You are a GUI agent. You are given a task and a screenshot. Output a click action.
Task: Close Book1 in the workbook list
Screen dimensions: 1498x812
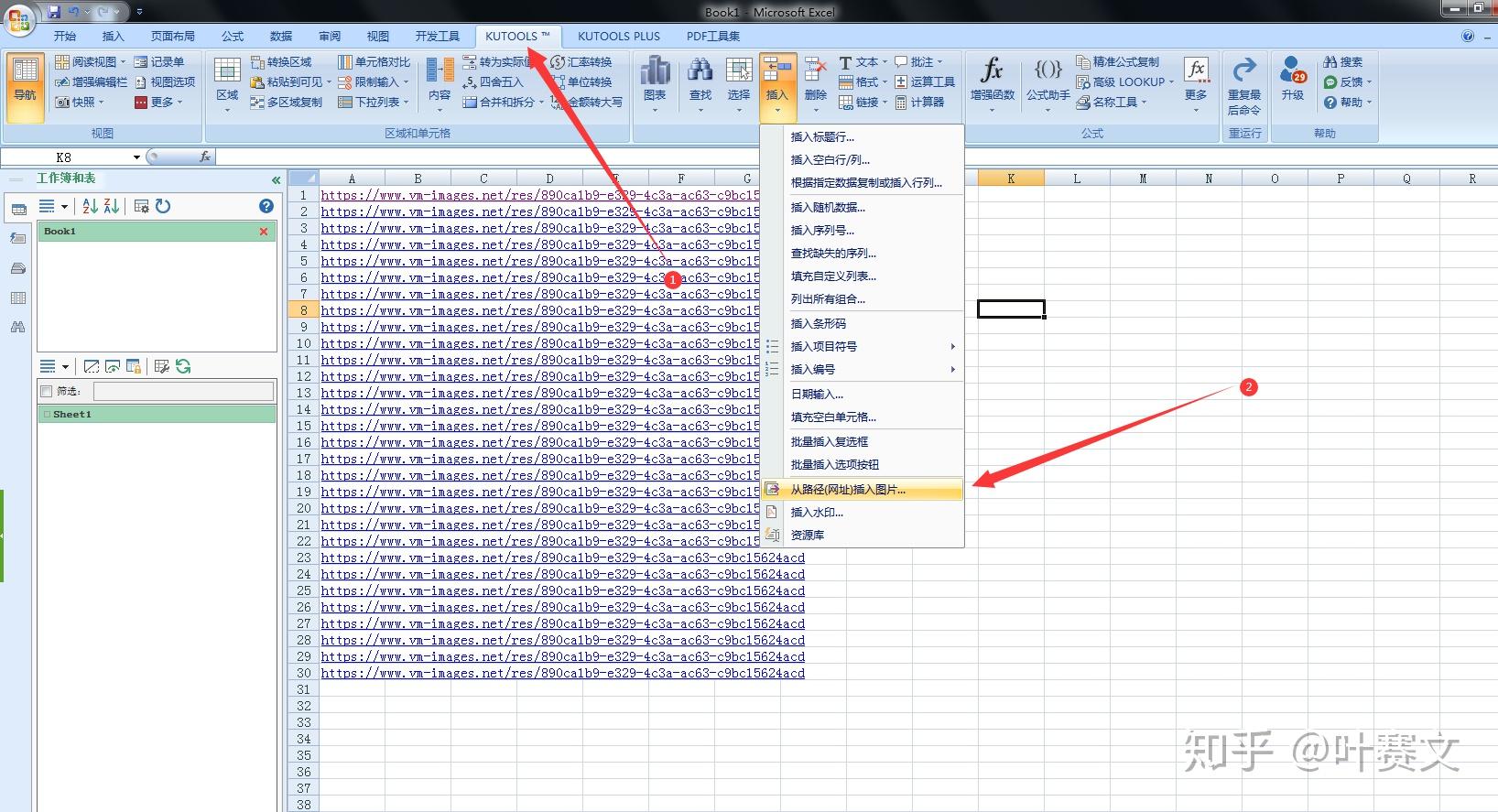(264, 232)
